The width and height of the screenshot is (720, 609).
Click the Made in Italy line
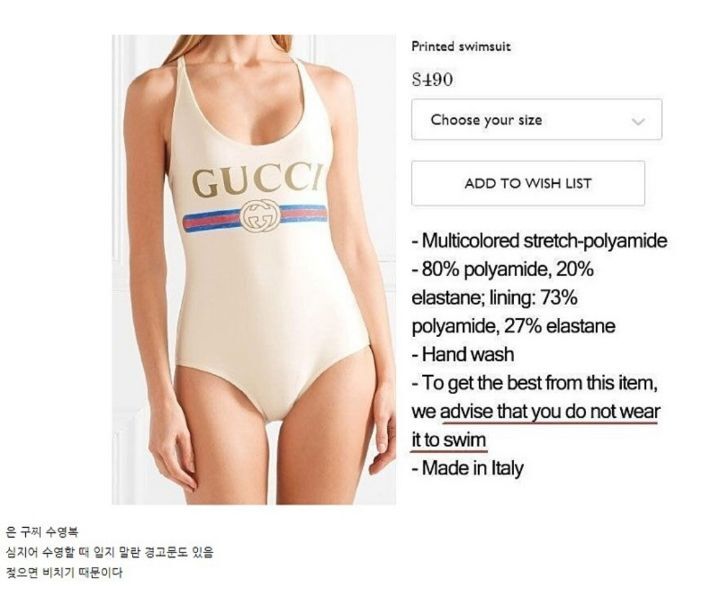467,468
